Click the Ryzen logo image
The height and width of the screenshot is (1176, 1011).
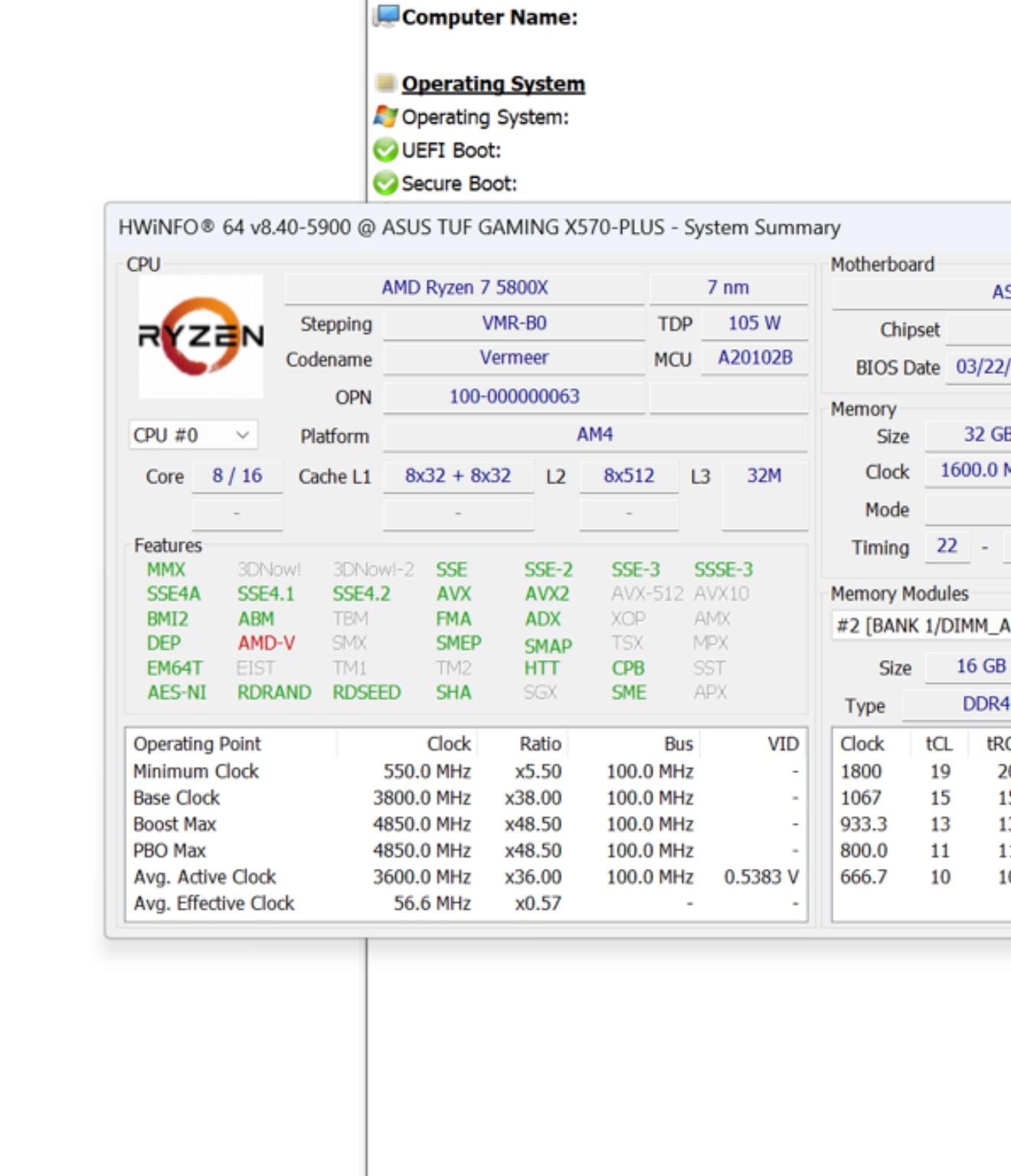[x=201, y=336]
